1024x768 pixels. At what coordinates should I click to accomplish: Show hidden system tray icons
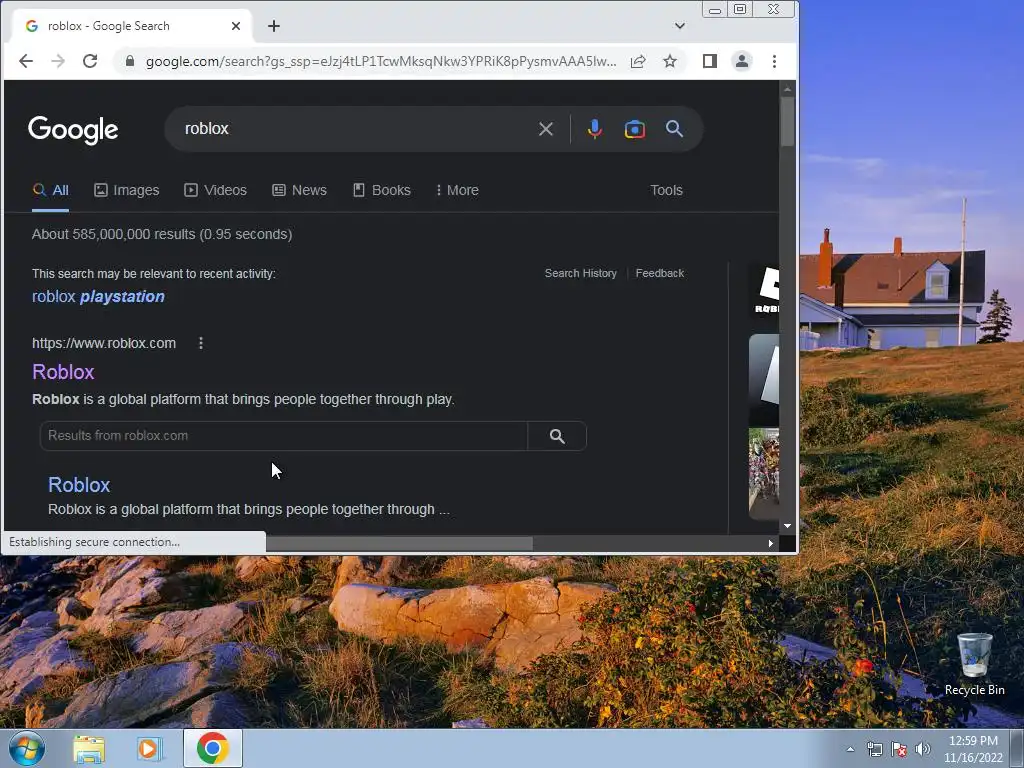coord(850,749)
